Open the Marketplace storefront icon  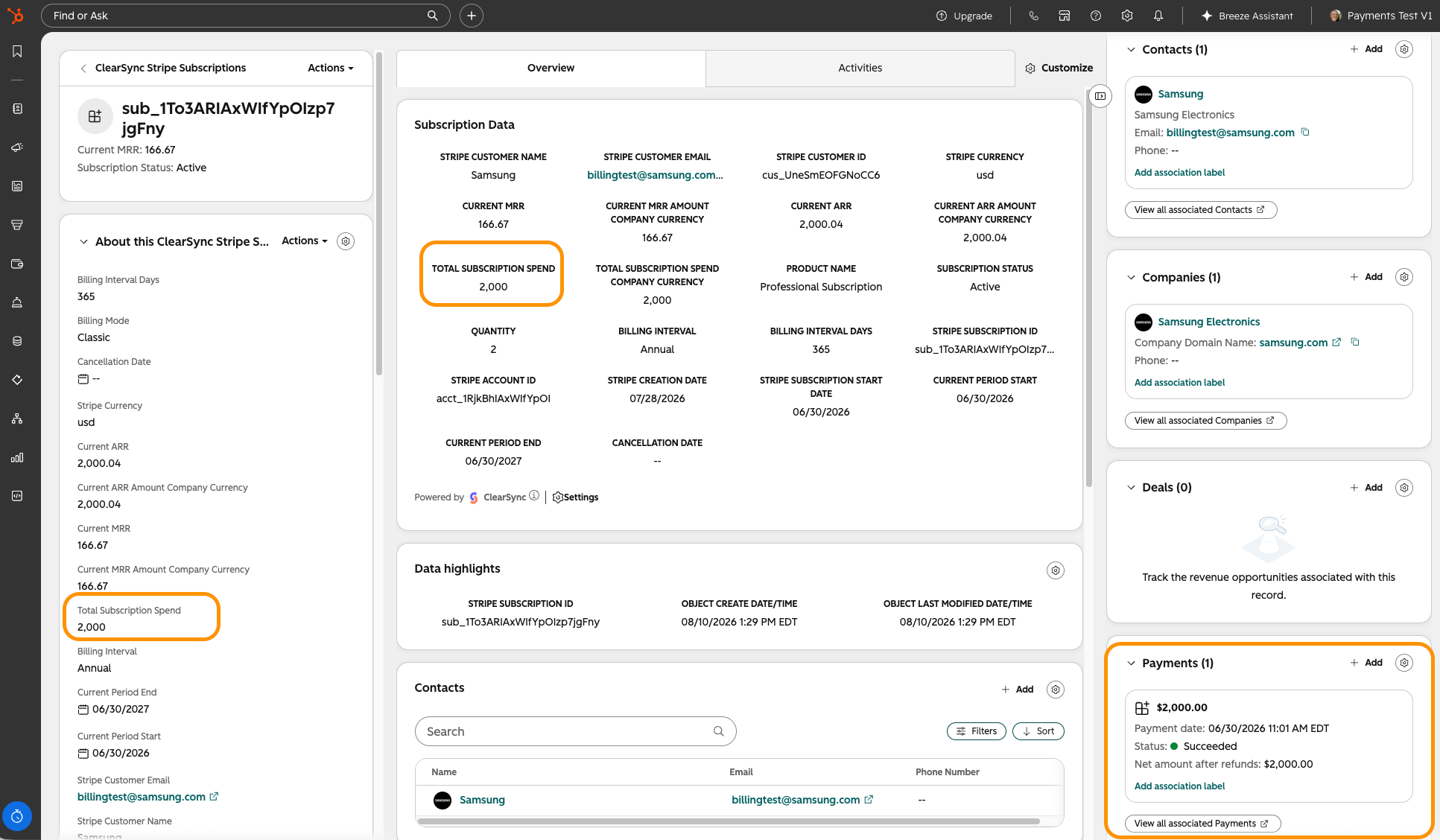(x=1065, y=16)
